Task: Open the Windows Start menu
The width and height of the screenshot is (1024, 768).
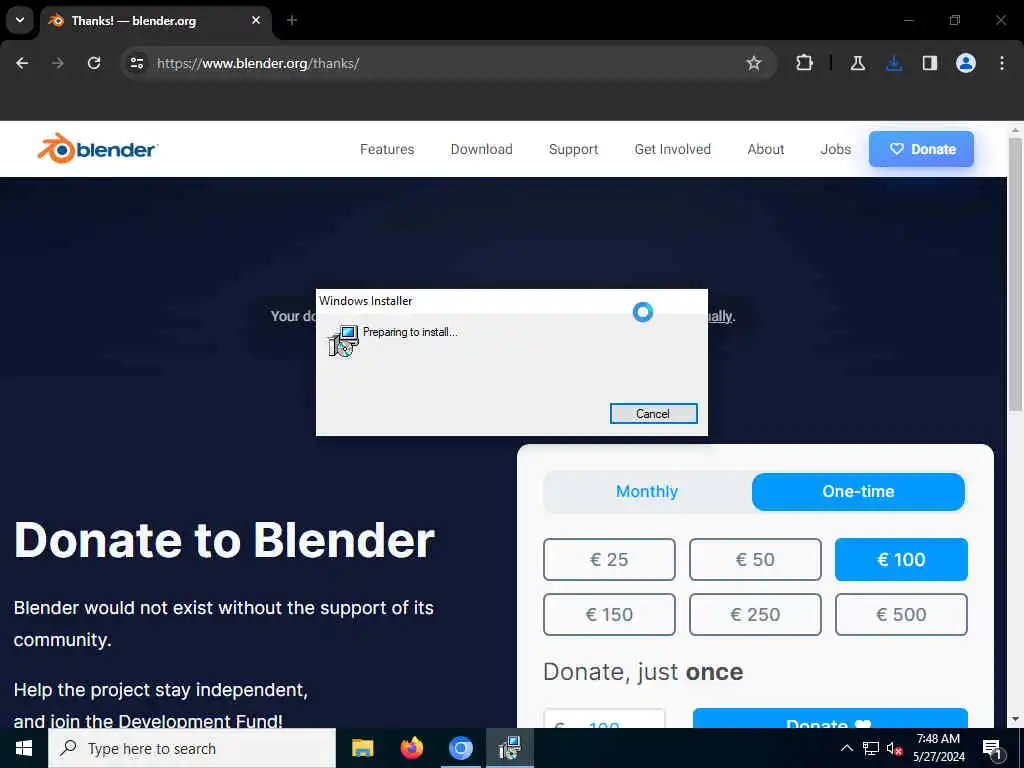Action: (24, 748)
